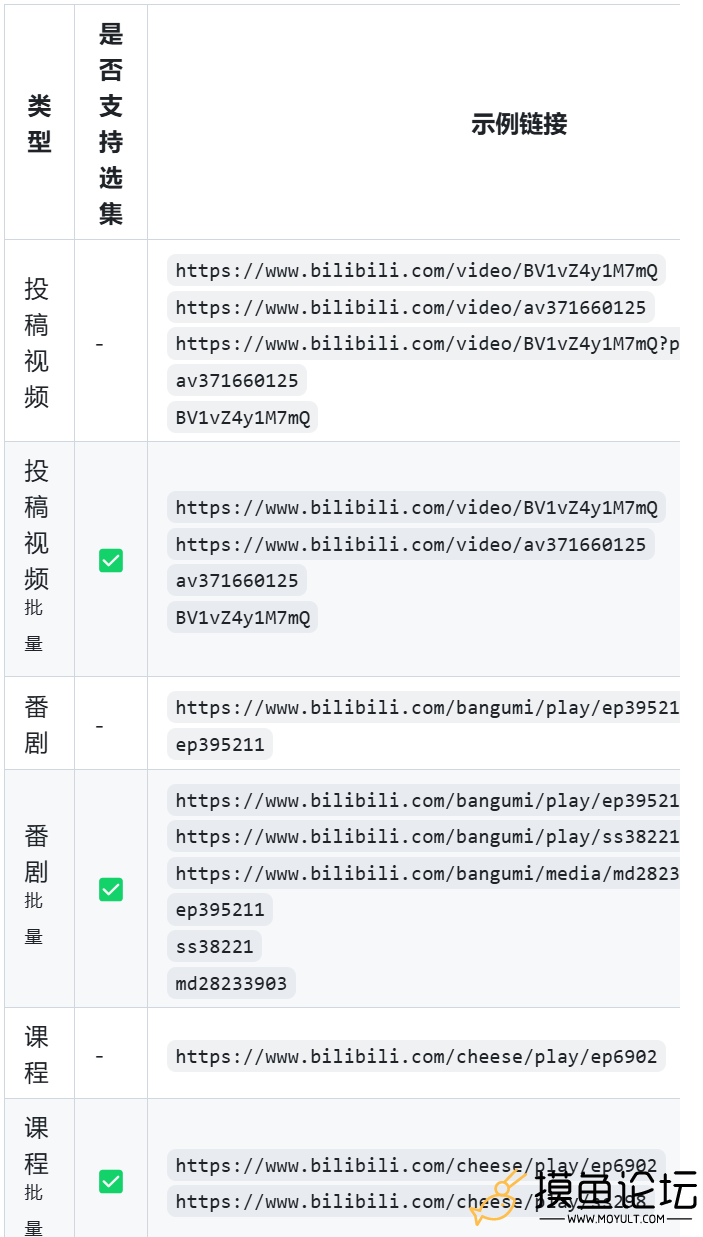Image resolution: width=703 pixels, height=1237 pixels.
Task: Click the 摸鱼论坛 fish logo icon
Action: [498, 1197]
